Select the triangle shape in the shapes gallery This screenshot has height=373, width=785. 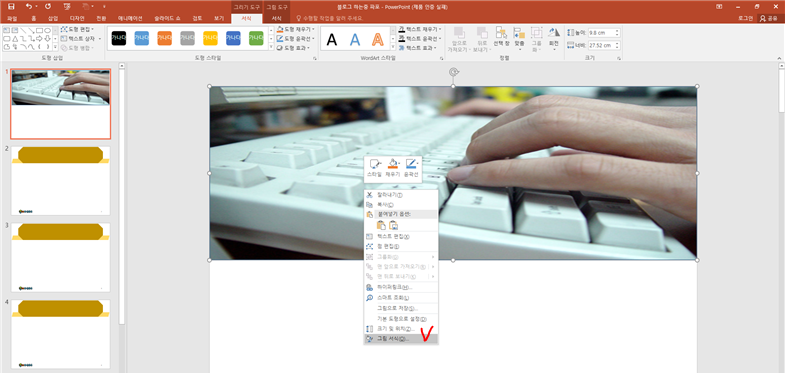pos(14,39)
